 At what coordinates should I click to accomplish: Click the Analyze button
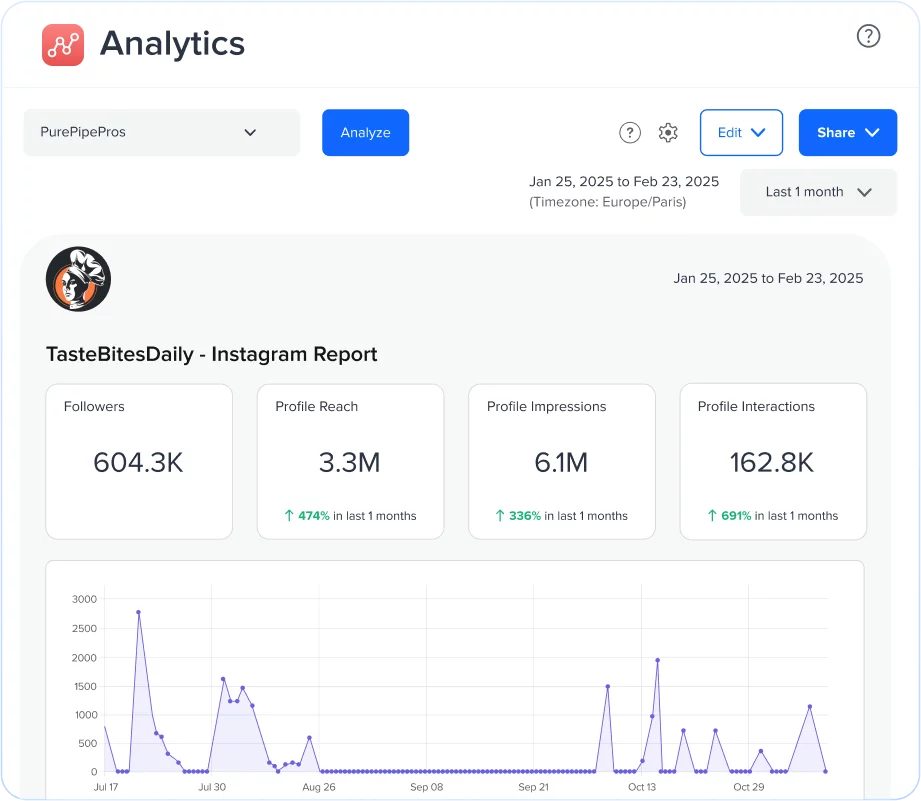[x=365, y=132]
